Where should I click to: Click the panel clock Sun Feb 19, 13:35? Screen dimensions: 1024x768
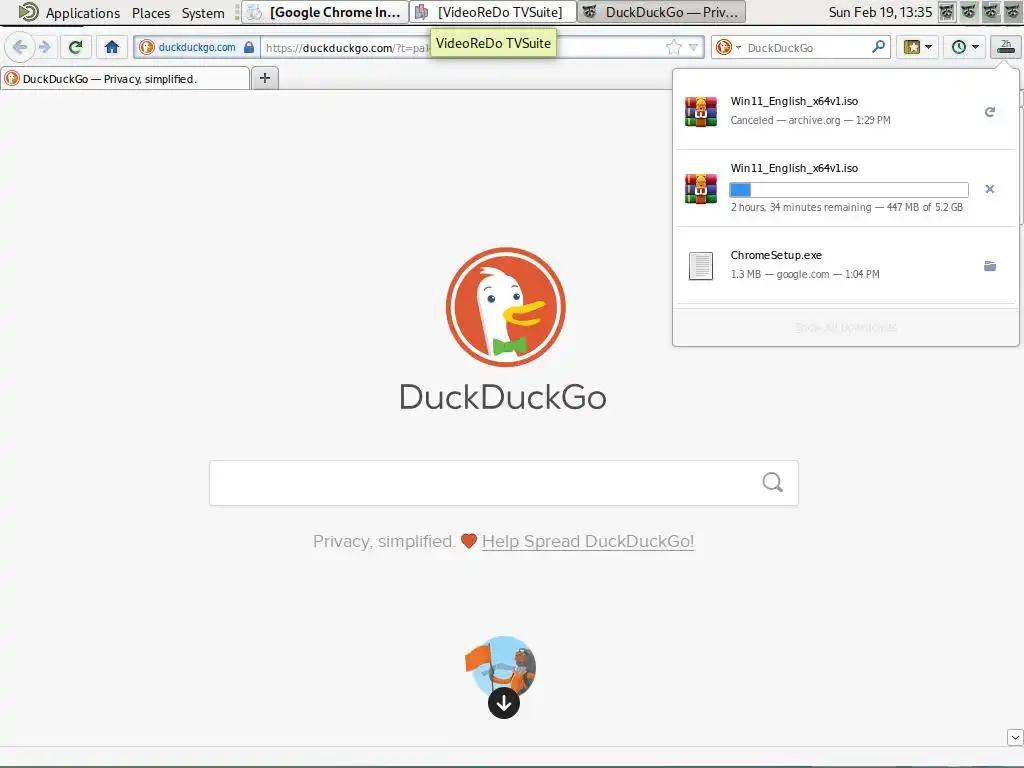pos(880,12)
